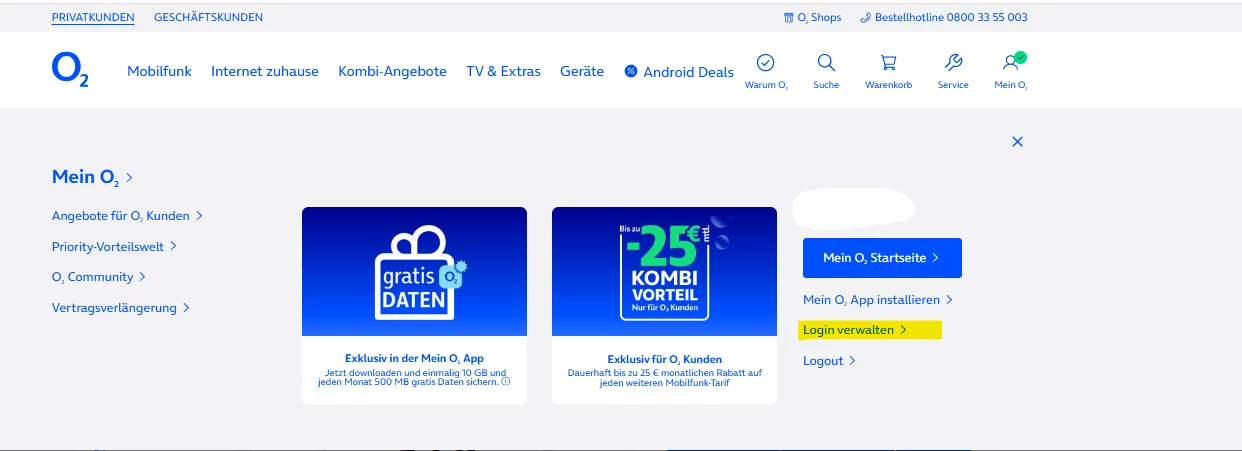Click 'Exklusiv für O2 Kunden' text
The height and width of the screenshot is (451, 1242).
tap(664, 359)
